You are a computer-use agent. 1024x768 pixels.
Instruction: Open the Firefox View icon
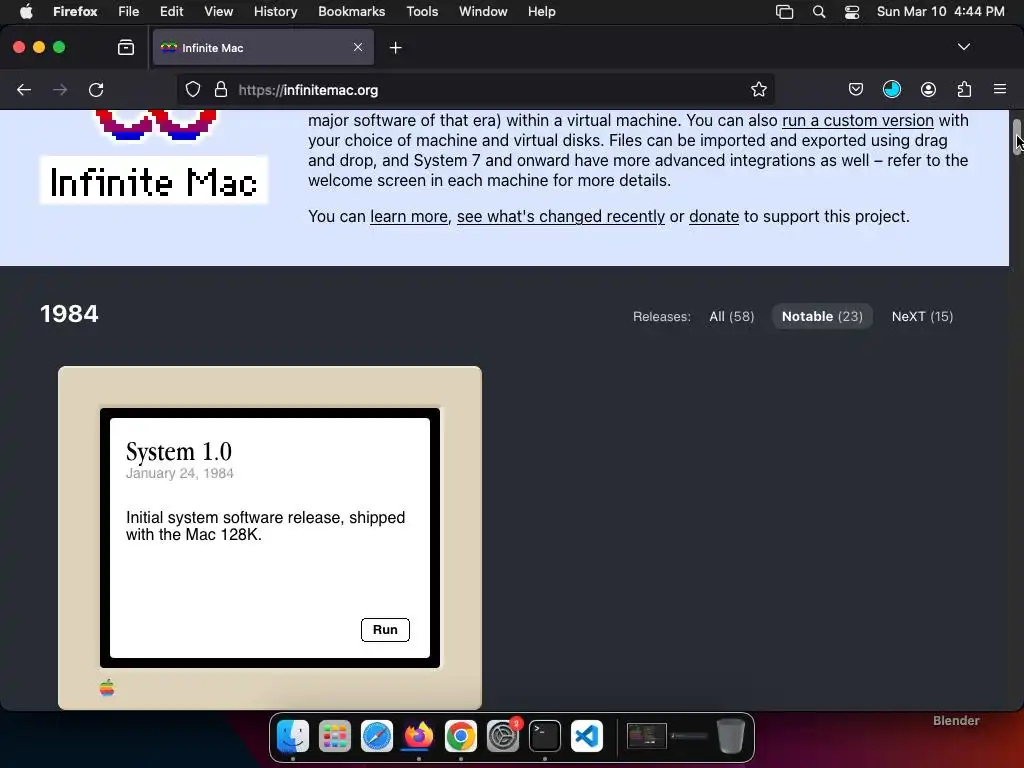click(126, 47)
